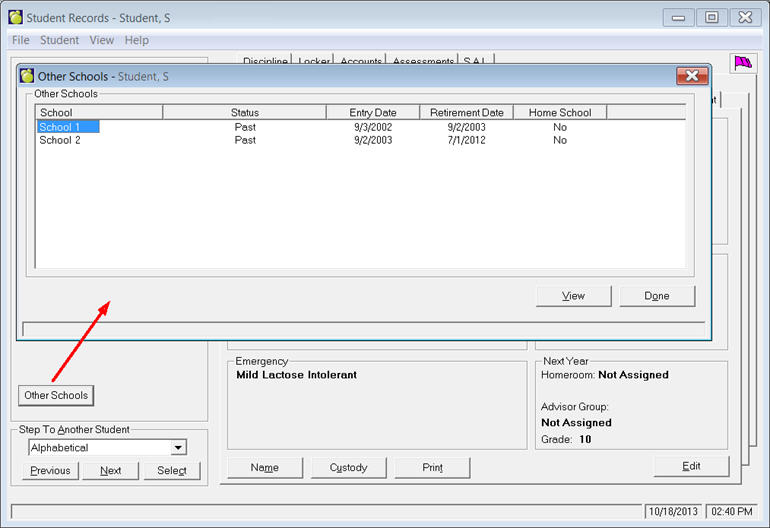Image resolution: width=770 pixels, height=528 pixels.
Task: Click the pink flag icon
Action: pyautogui.click(x=742, y=63)
